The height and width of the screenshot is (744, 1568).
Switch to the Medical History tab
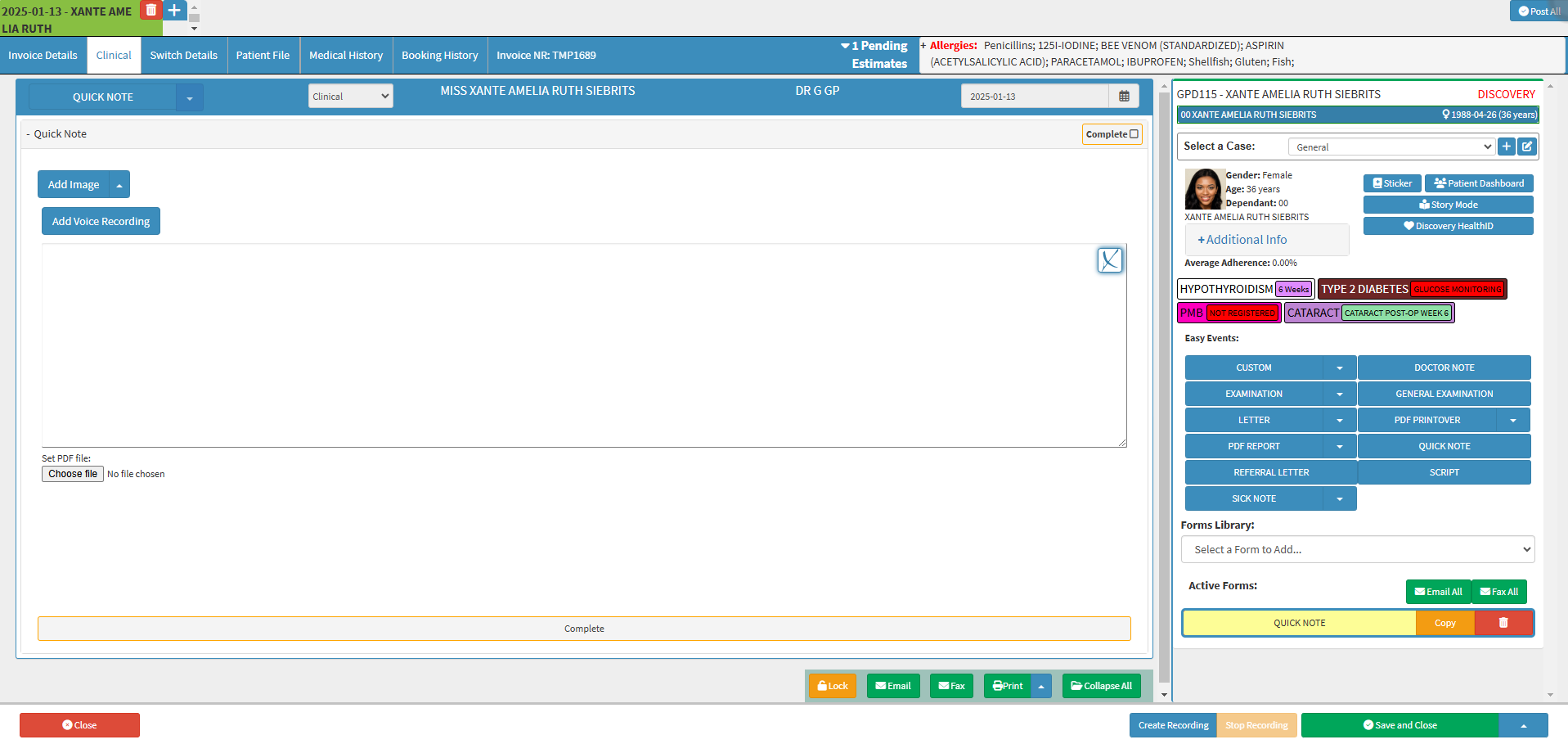tap(345, 56)
